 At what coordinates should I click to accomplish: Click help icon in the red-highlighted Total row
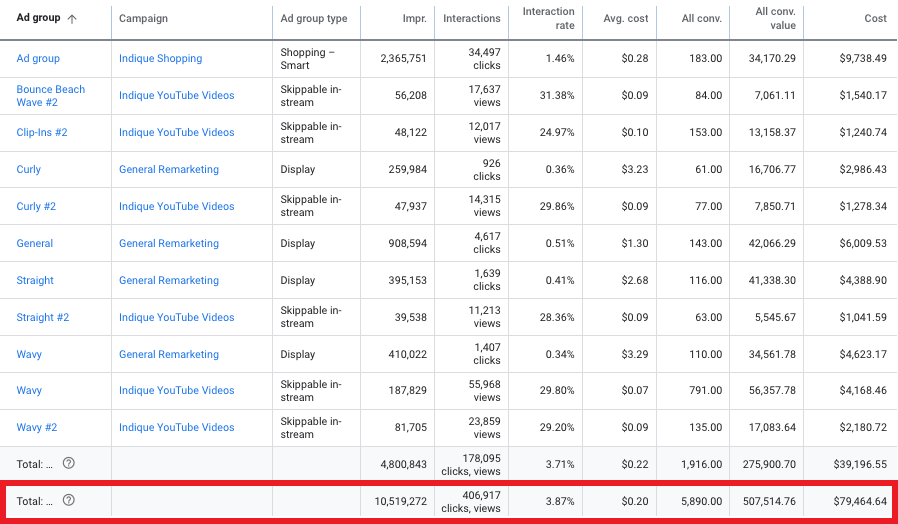[69, 500]
